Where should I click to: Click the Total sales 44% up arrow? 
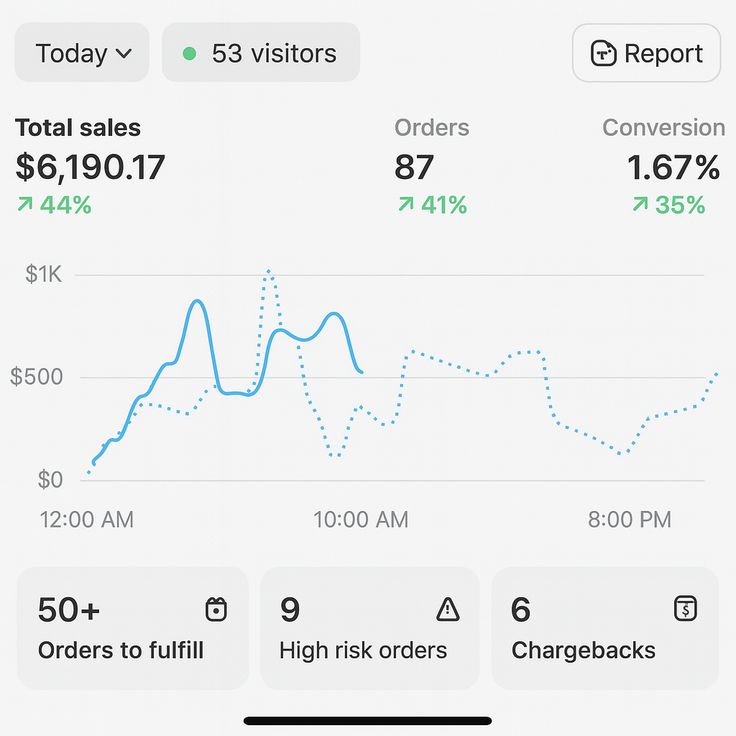(x=25, y=205)
